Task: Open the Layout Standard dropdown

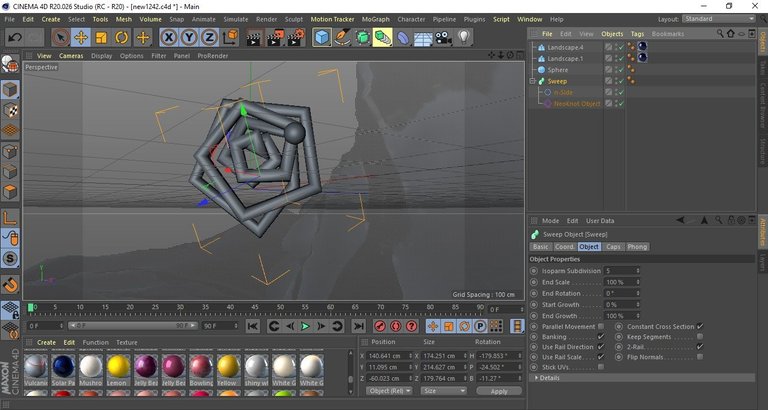Action: (719, 19)
